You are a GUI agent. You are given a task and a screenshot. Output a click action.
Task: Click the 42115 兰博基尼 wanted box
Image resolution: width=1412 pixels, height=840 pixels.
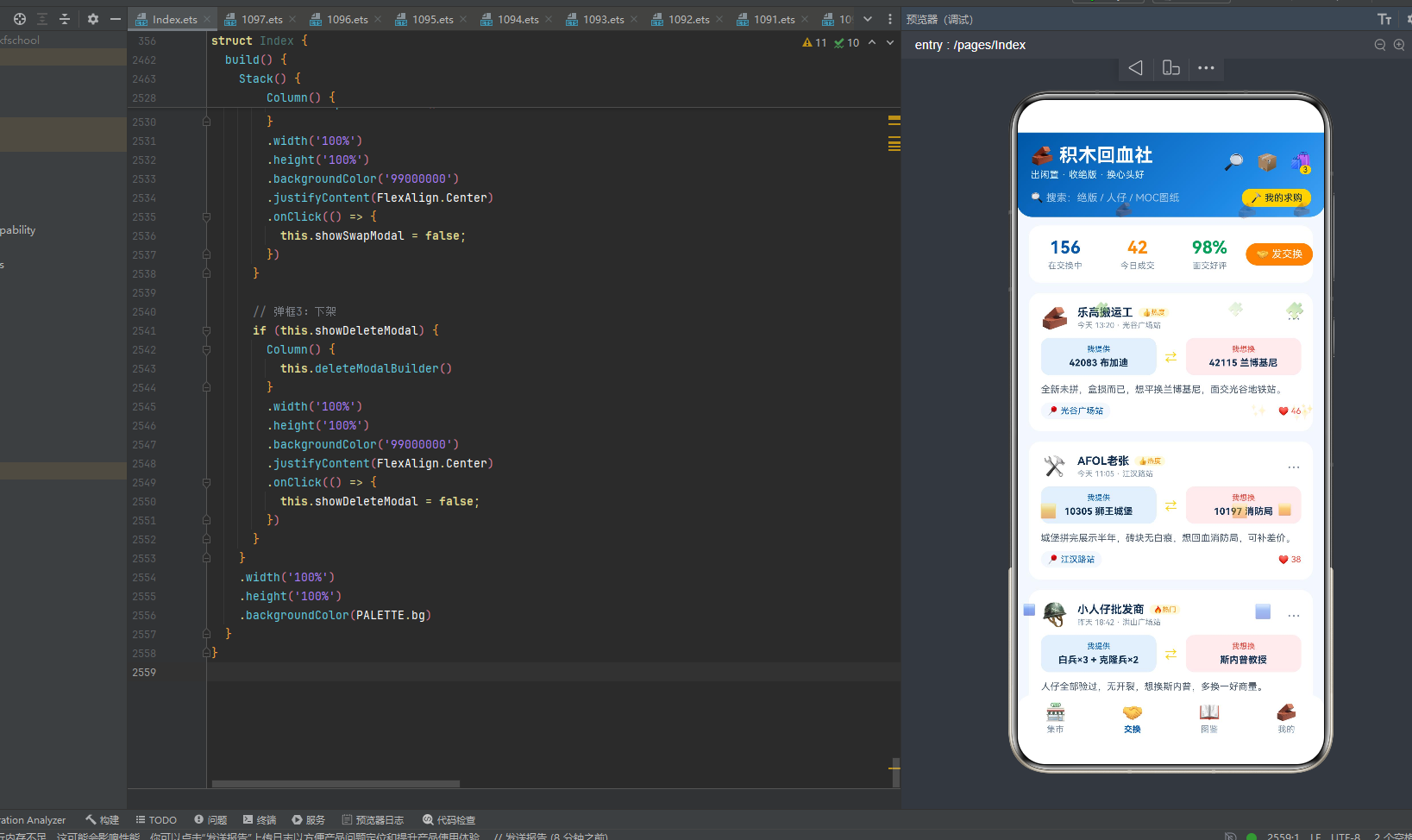pos(1243,356)
